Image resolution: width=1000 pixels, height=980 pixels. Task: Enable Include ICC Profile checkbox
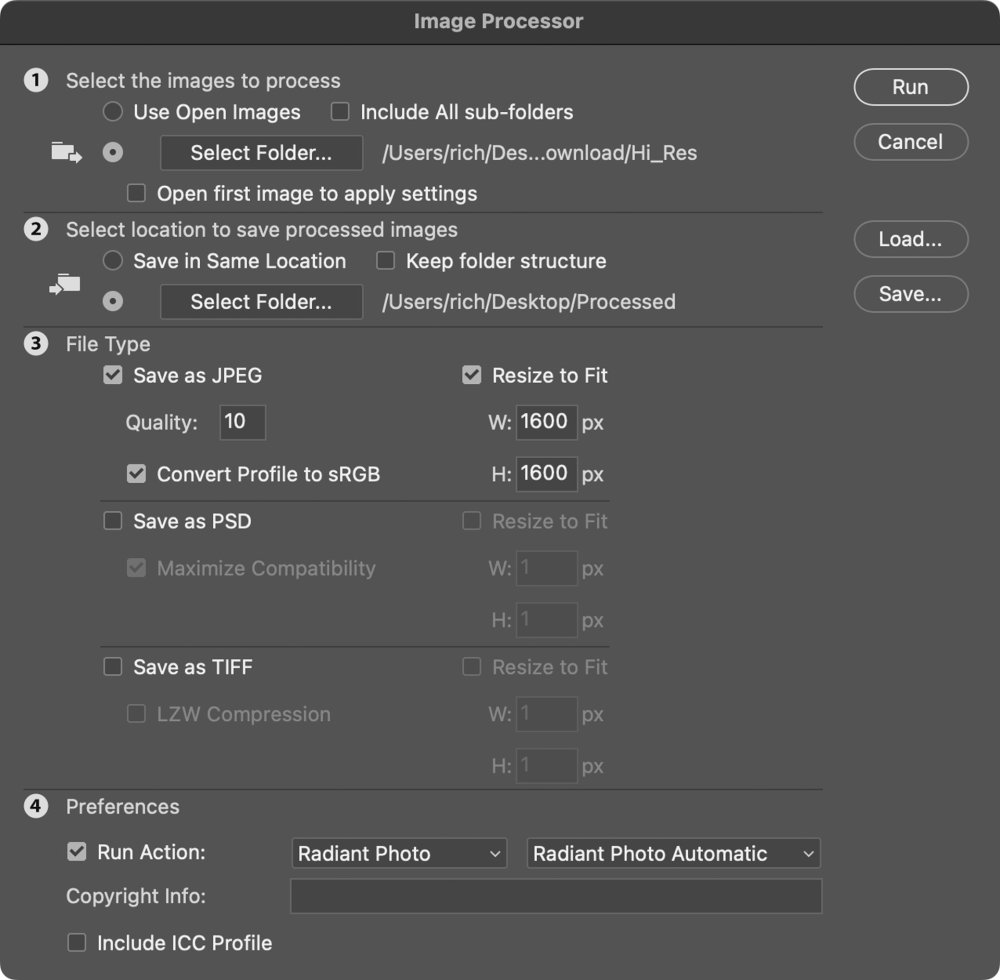click(x=77, y=943)
